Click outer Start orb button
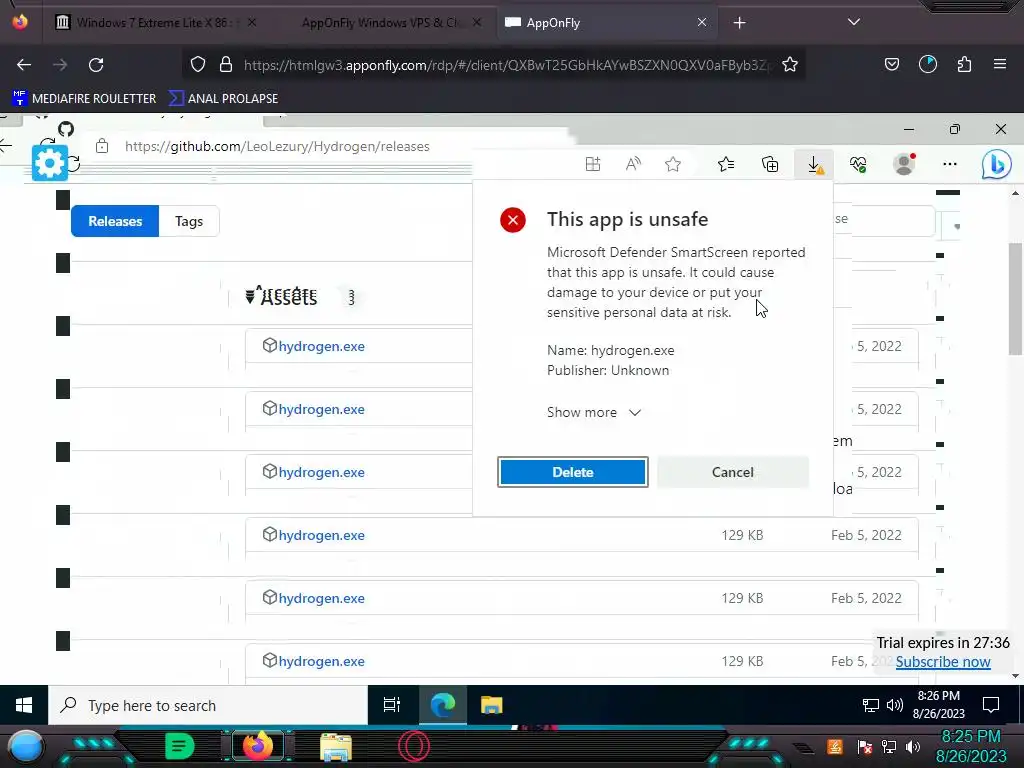 click(25, 748)
